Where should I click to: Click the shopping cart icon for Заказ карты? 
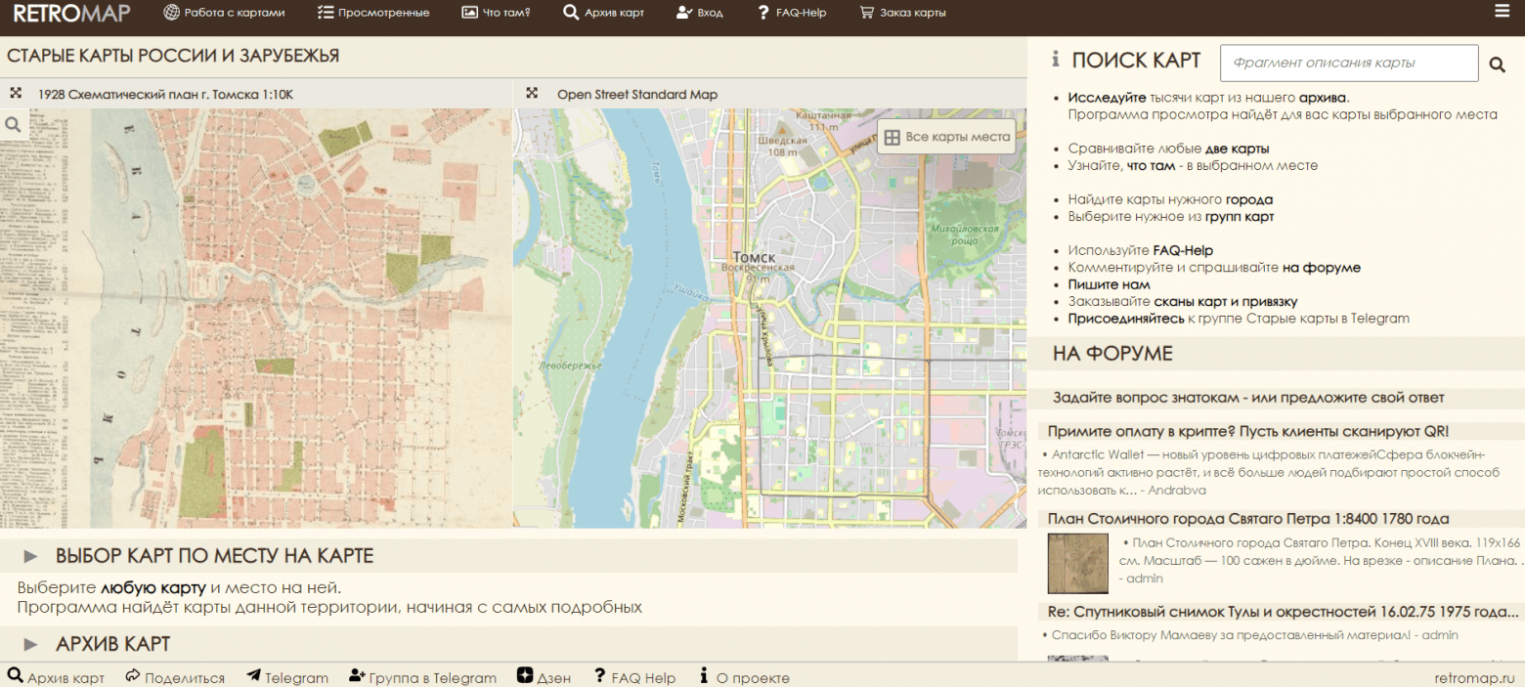coord(866,13)
